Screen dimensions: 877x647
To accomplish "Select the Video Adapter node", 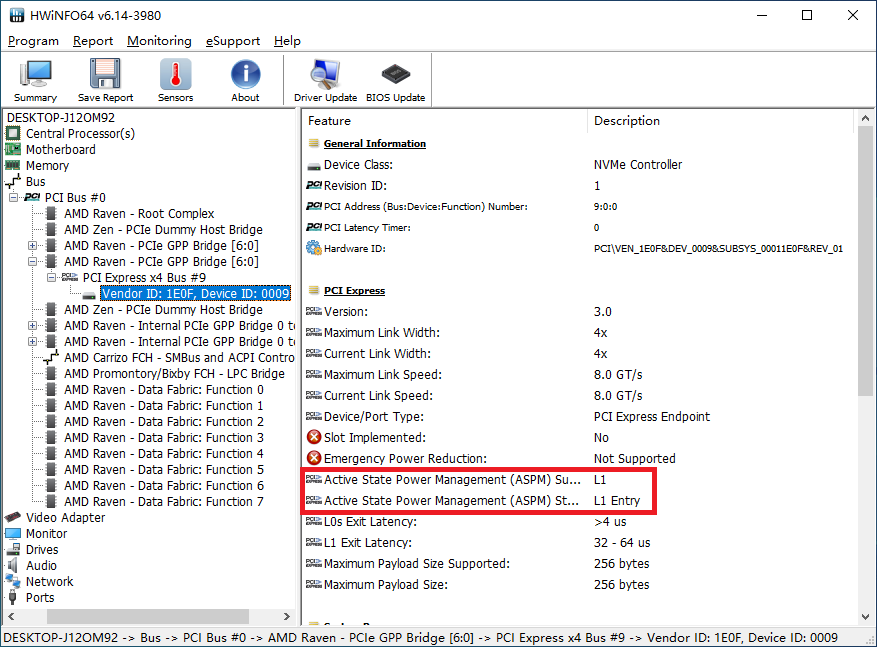I will click(x=65, y=518).
